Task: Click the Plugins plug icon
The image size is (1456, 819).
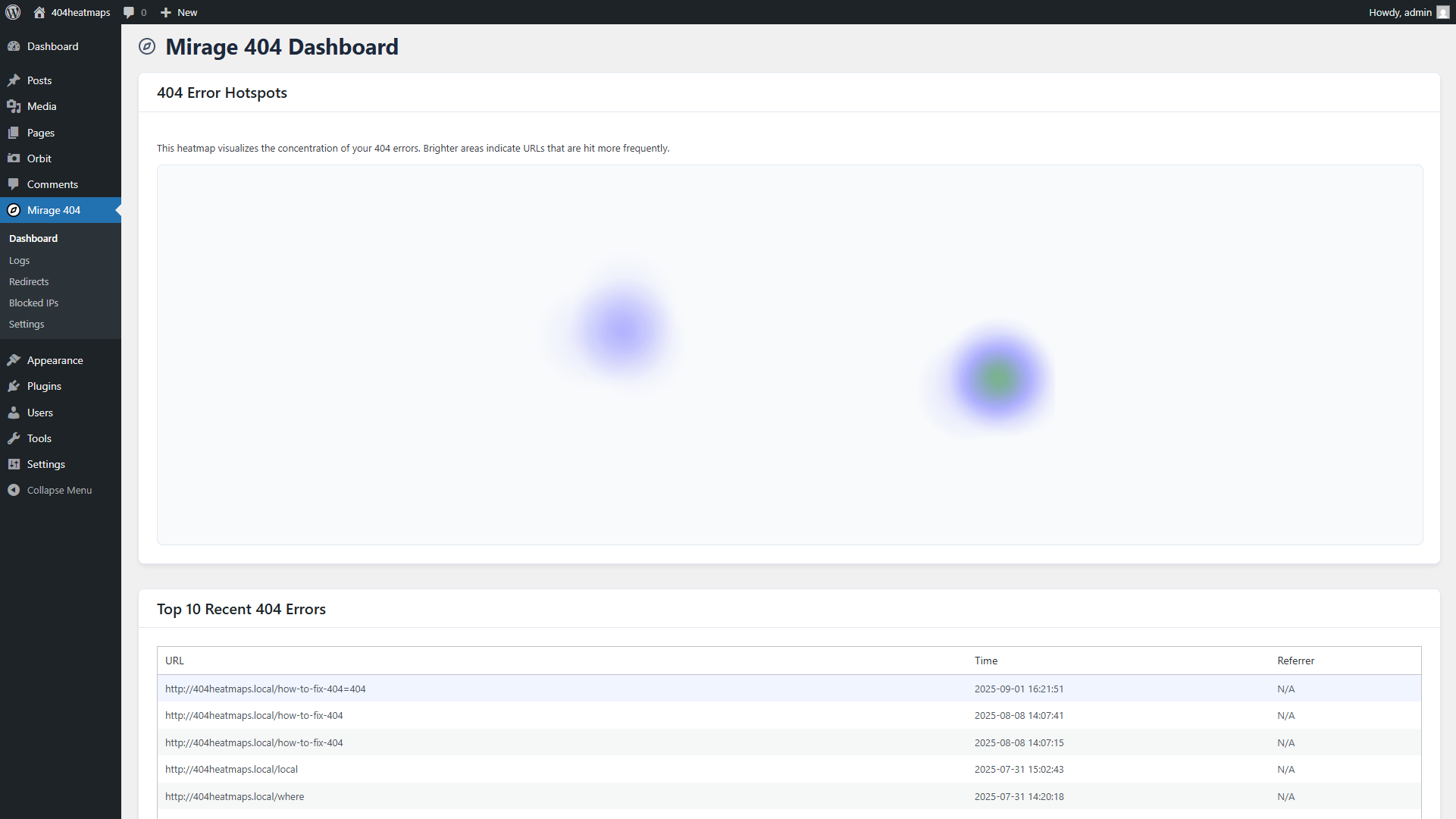Action: pos(14,386)
